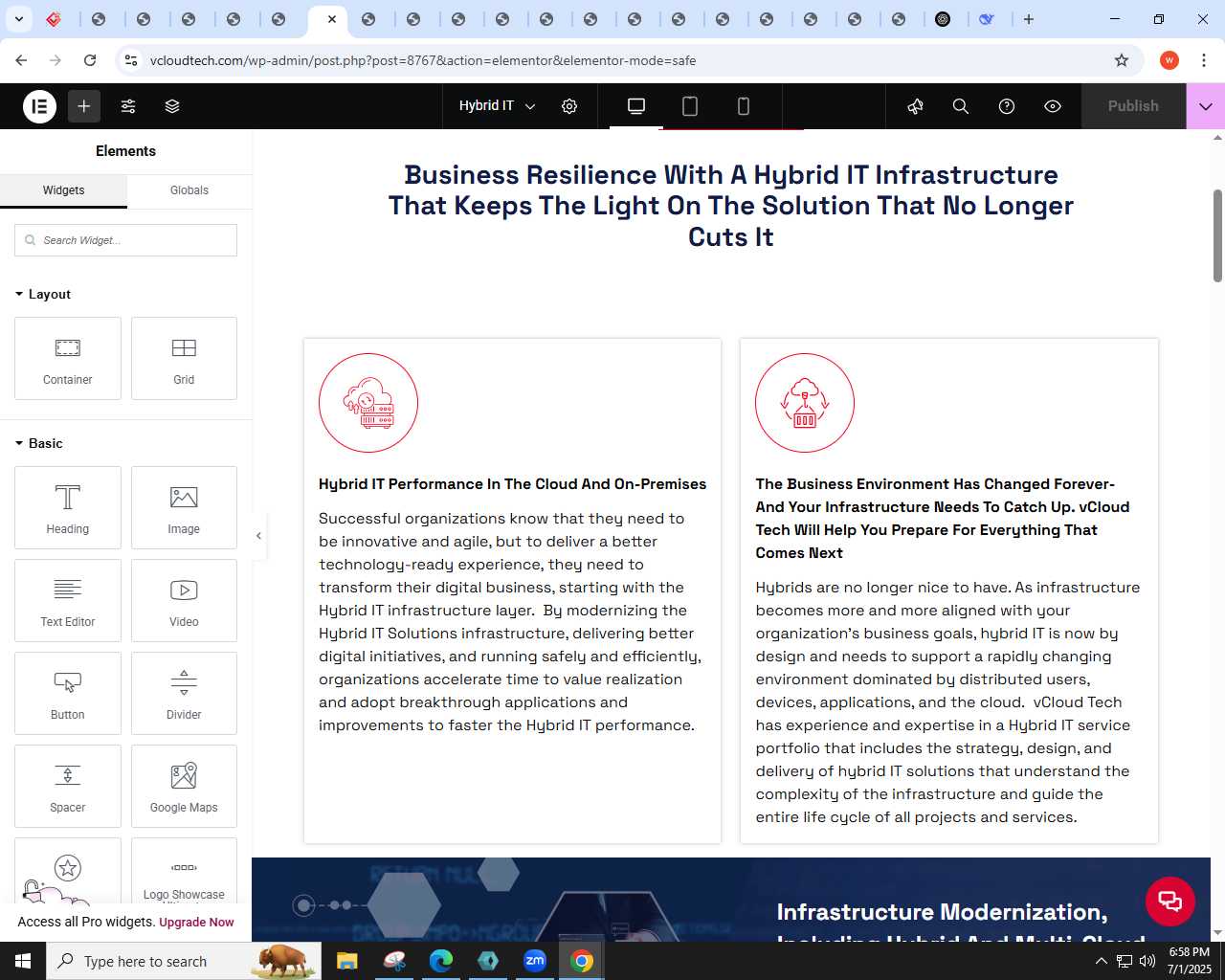View site information icon in address bar

(x=131, y=60)
